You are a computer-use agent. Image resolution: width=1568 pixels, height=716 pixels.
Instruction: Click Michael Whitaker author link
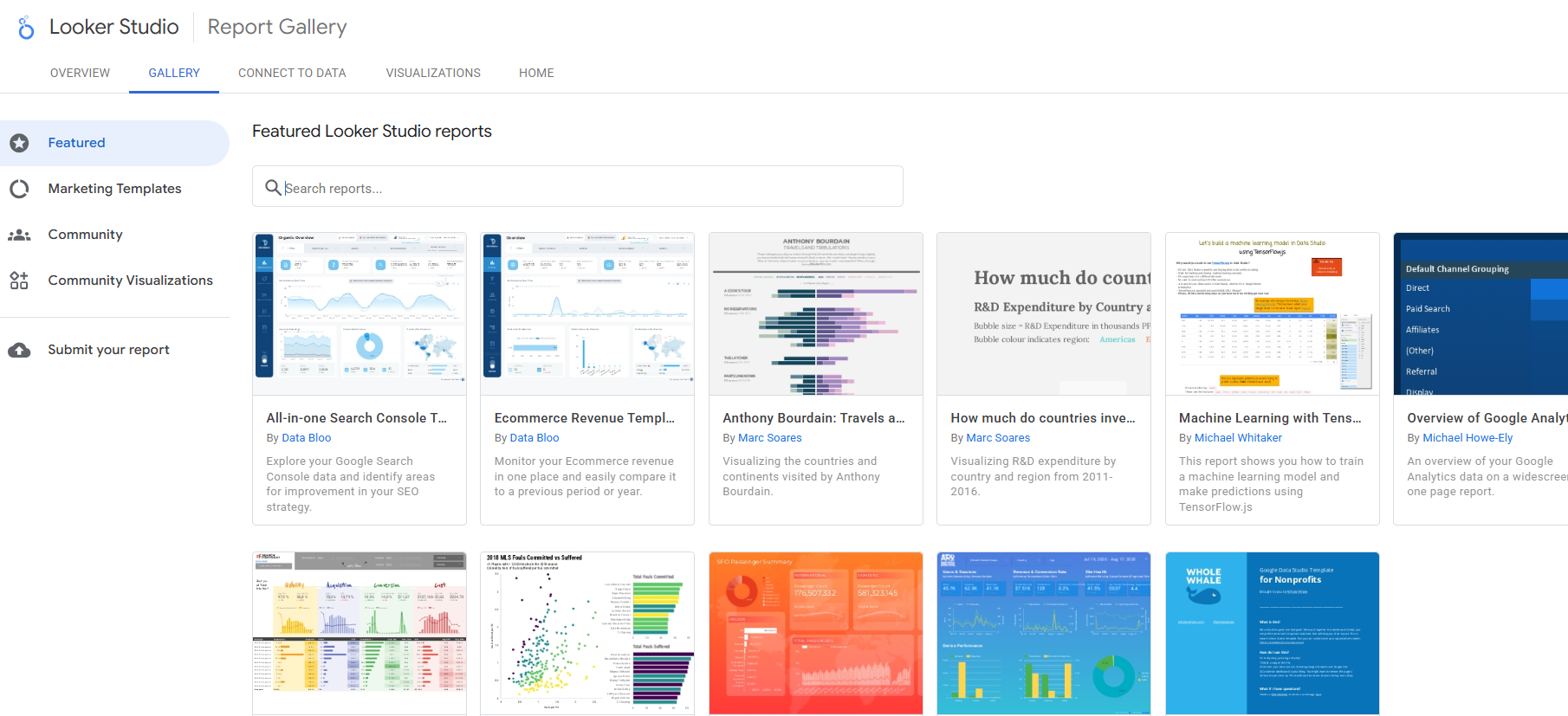pos(1238,438)
